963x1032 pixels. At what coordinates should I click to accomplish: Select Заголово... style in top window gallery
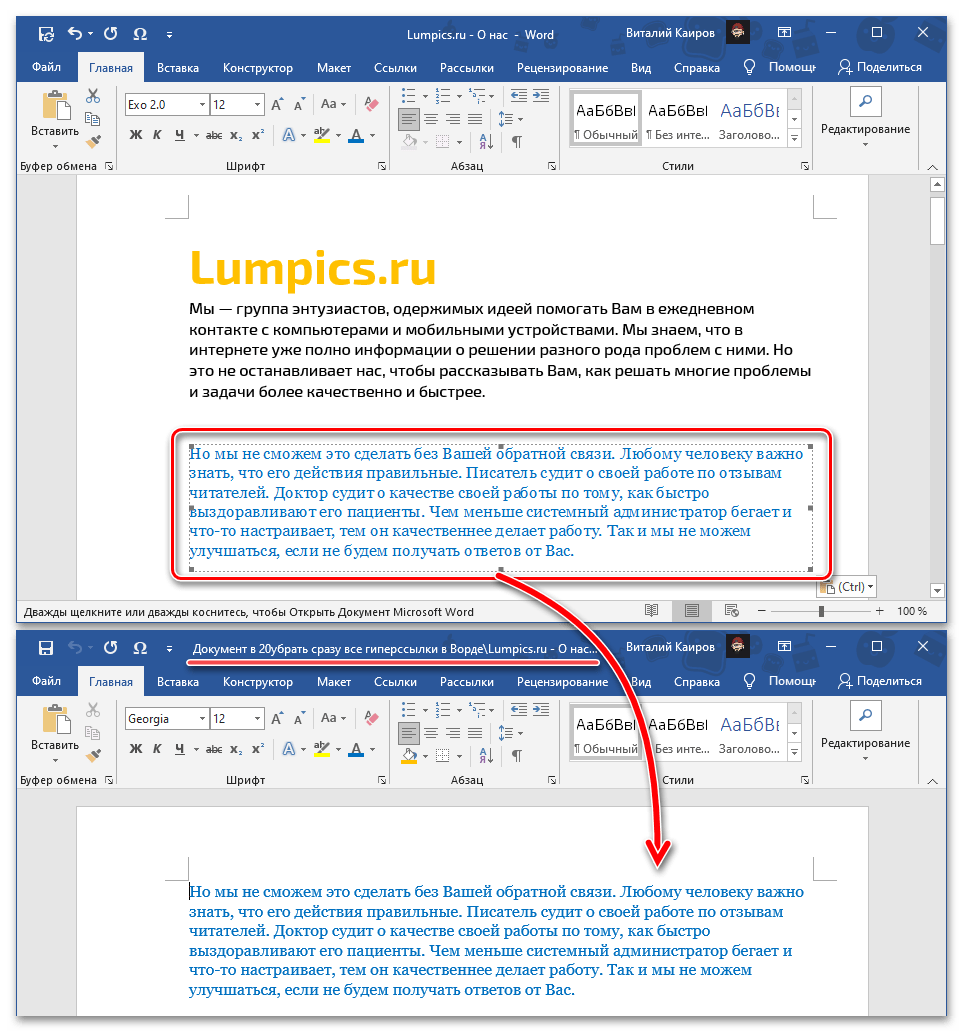(751, 120)
